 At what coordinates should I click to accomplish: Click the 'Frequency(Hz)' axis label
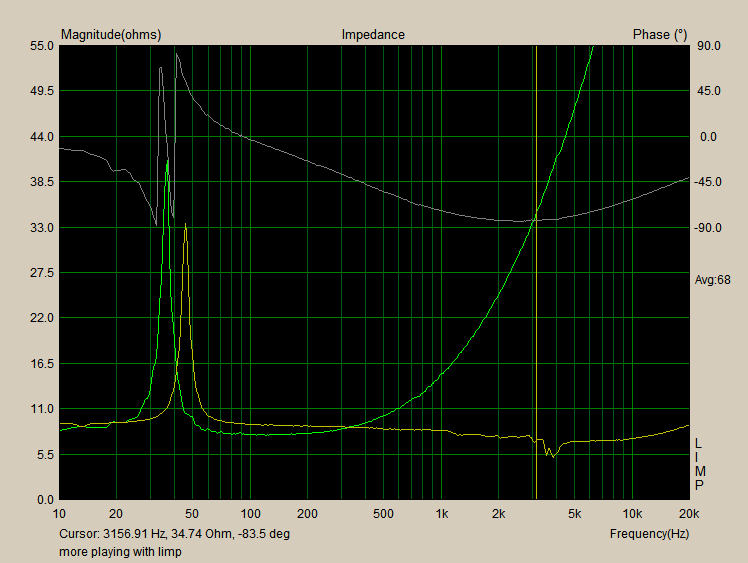[x=649, y=534]
